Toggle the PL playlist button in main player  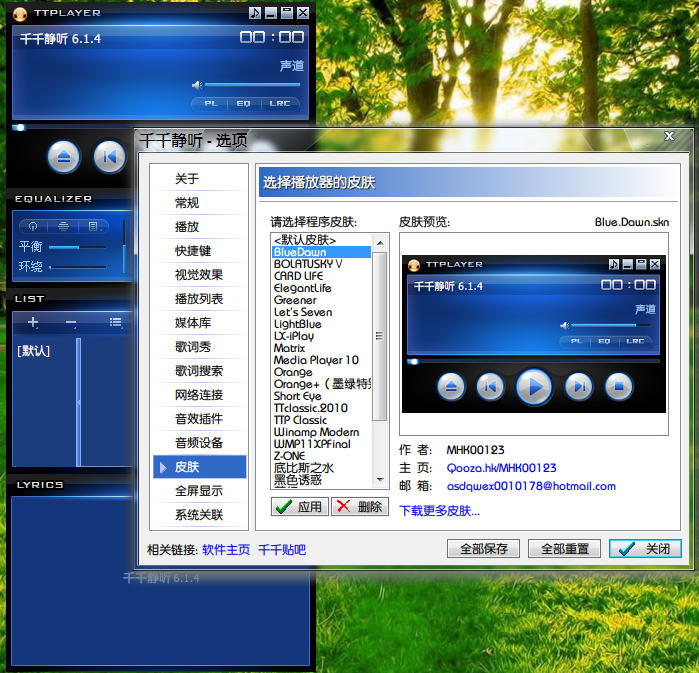coord(211,103)
